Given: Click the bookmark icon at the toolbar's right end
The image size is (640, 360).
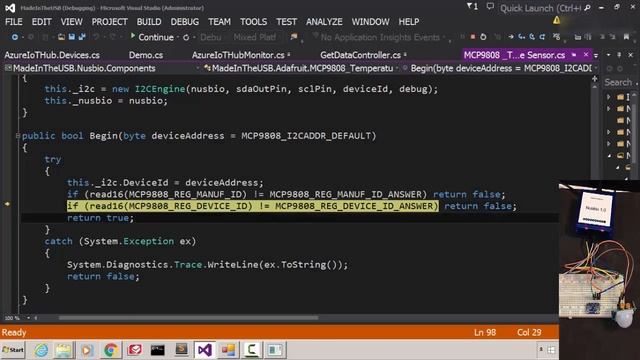Looking at the screenshot, I should 626,37.
